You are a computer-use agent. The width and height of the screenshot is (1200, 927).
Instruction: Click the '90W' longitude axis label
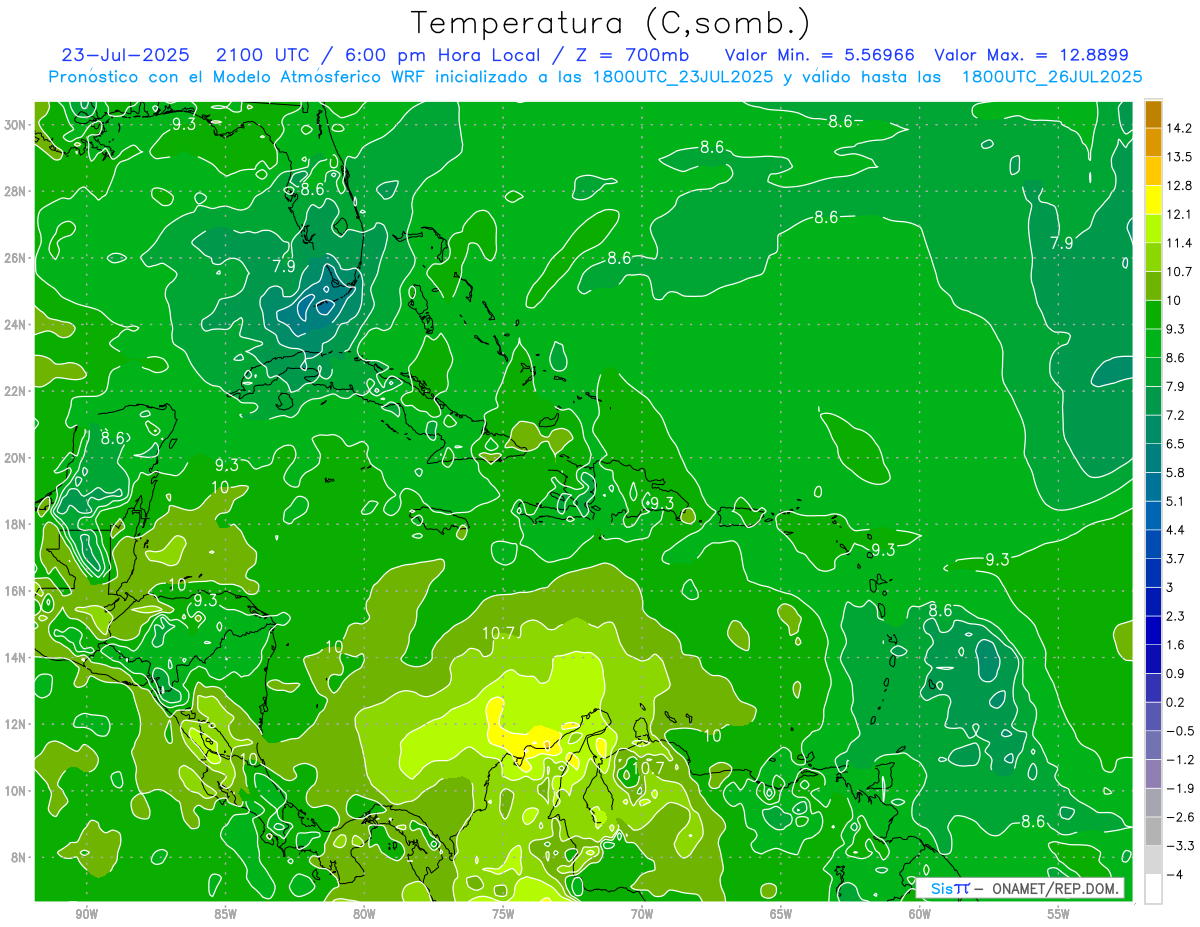click(x=87, y=914)
